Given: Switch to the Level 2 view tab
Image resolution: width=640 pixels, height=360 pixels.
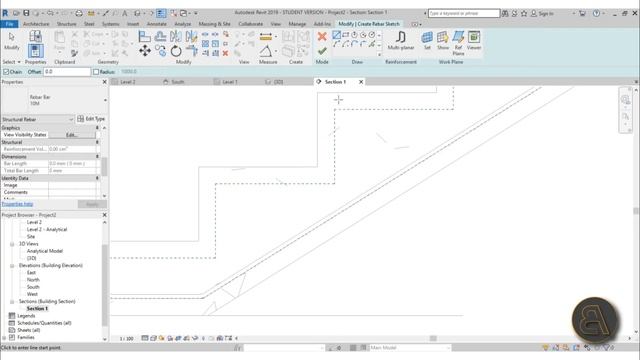Looking at the screenshot, I should [128, 82].
